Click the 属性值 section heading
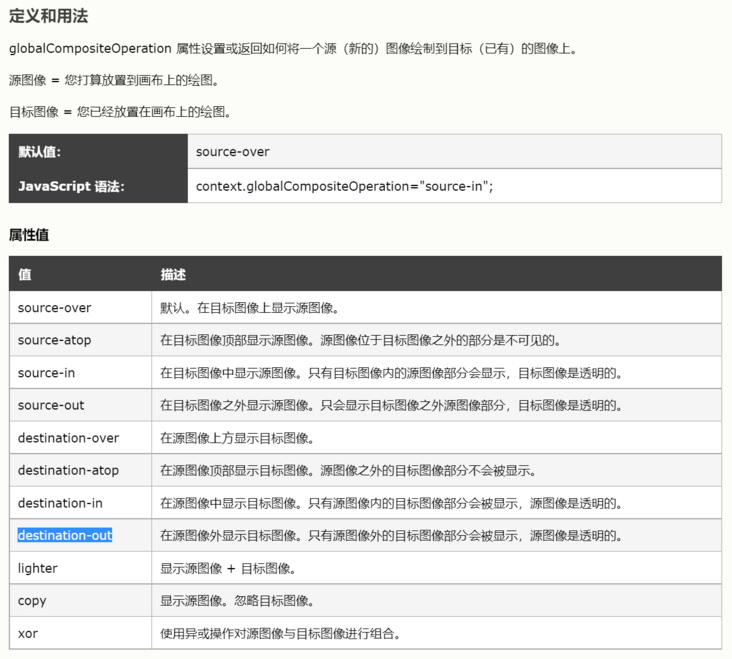 (29, 235)
